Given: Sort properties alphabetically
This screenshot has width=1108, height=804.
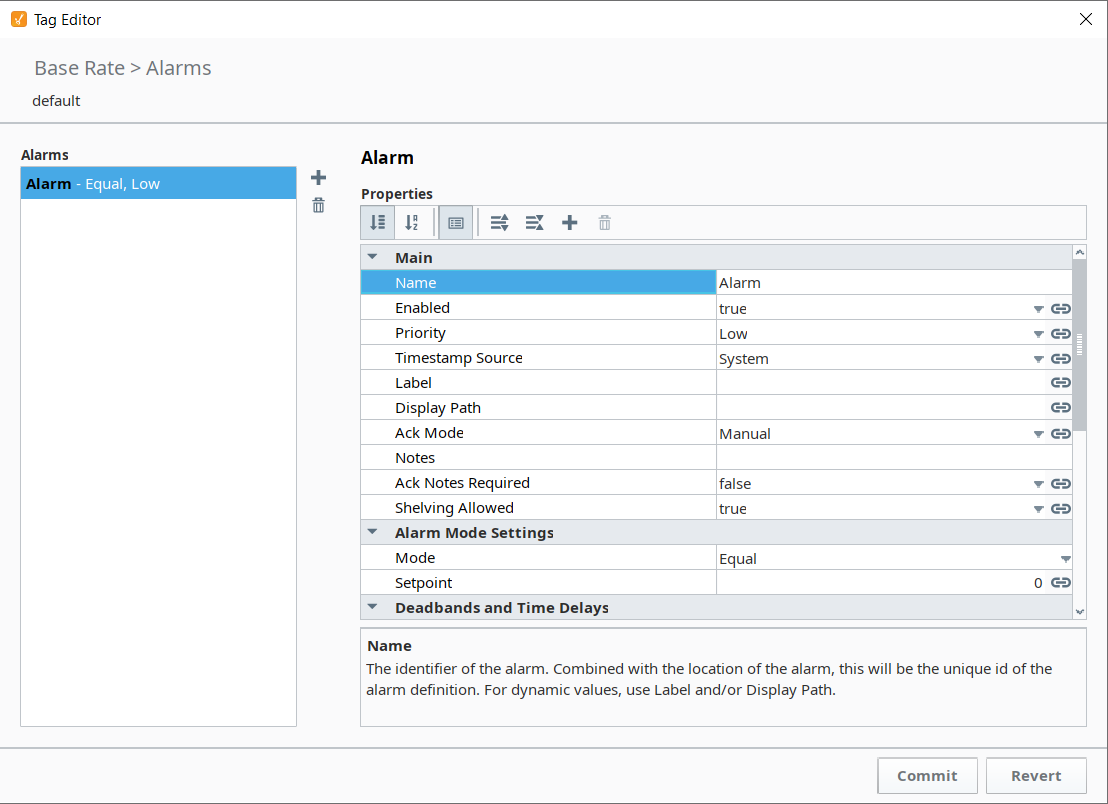Looking at the screenshot, I should point(412,222).
